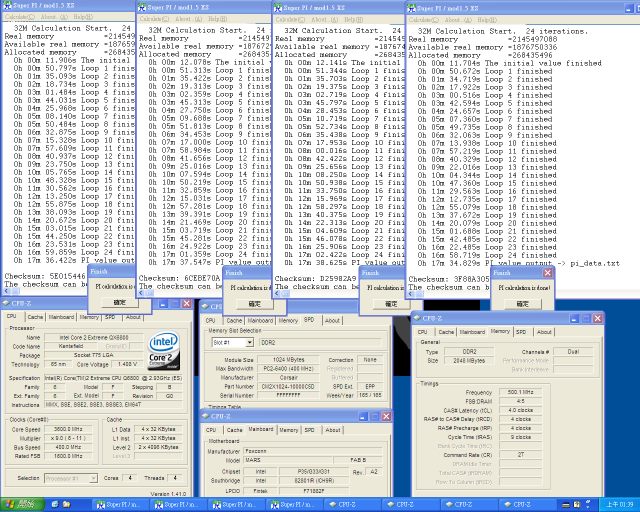Click OK in the Finish dialog overlapping the CPU-Z Processor window
The width and height of the screenshot is (640, 512).
click(120, 302)
